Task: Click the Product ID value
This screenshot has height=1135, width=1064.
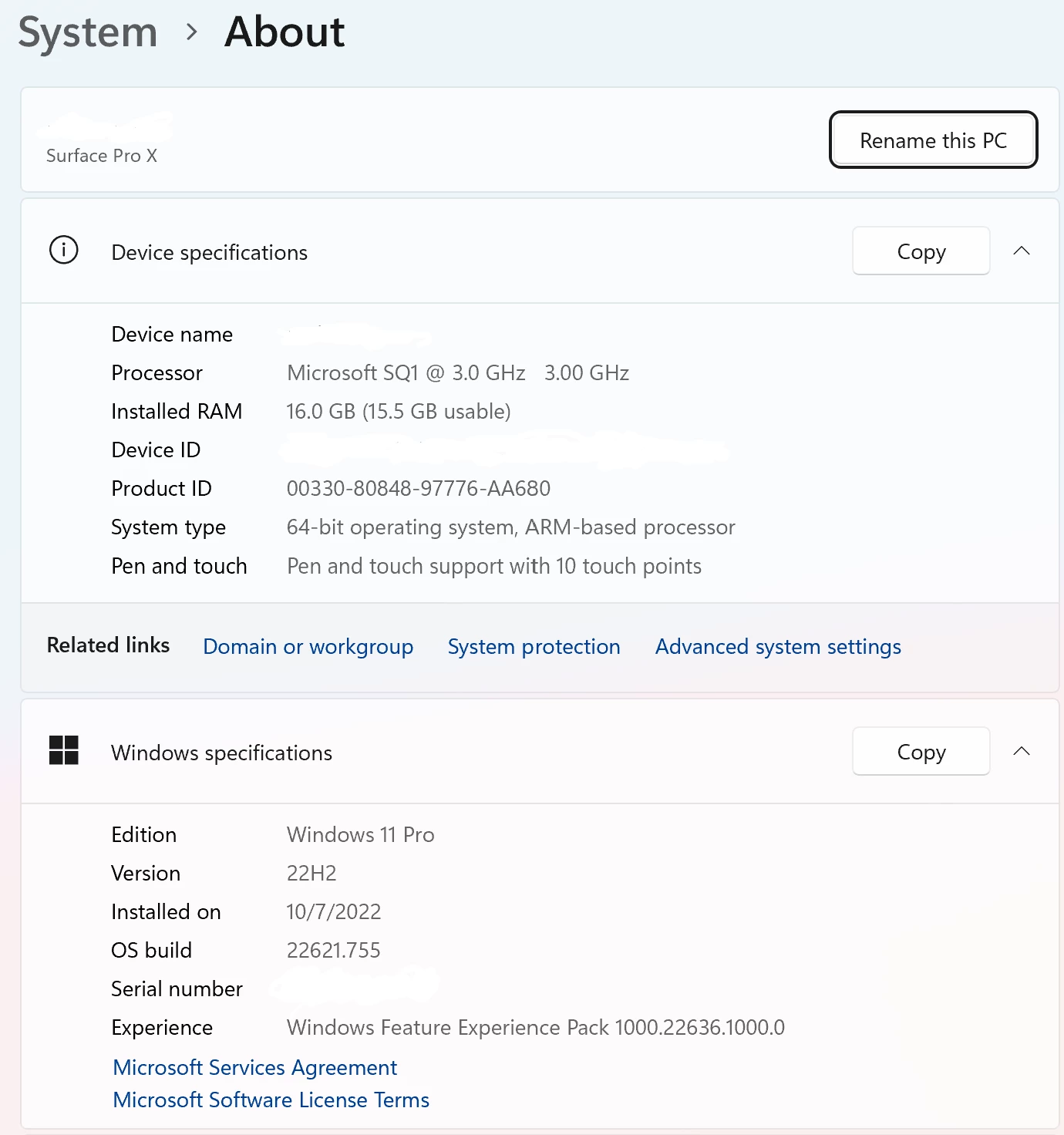Action: tap(418, 489)
